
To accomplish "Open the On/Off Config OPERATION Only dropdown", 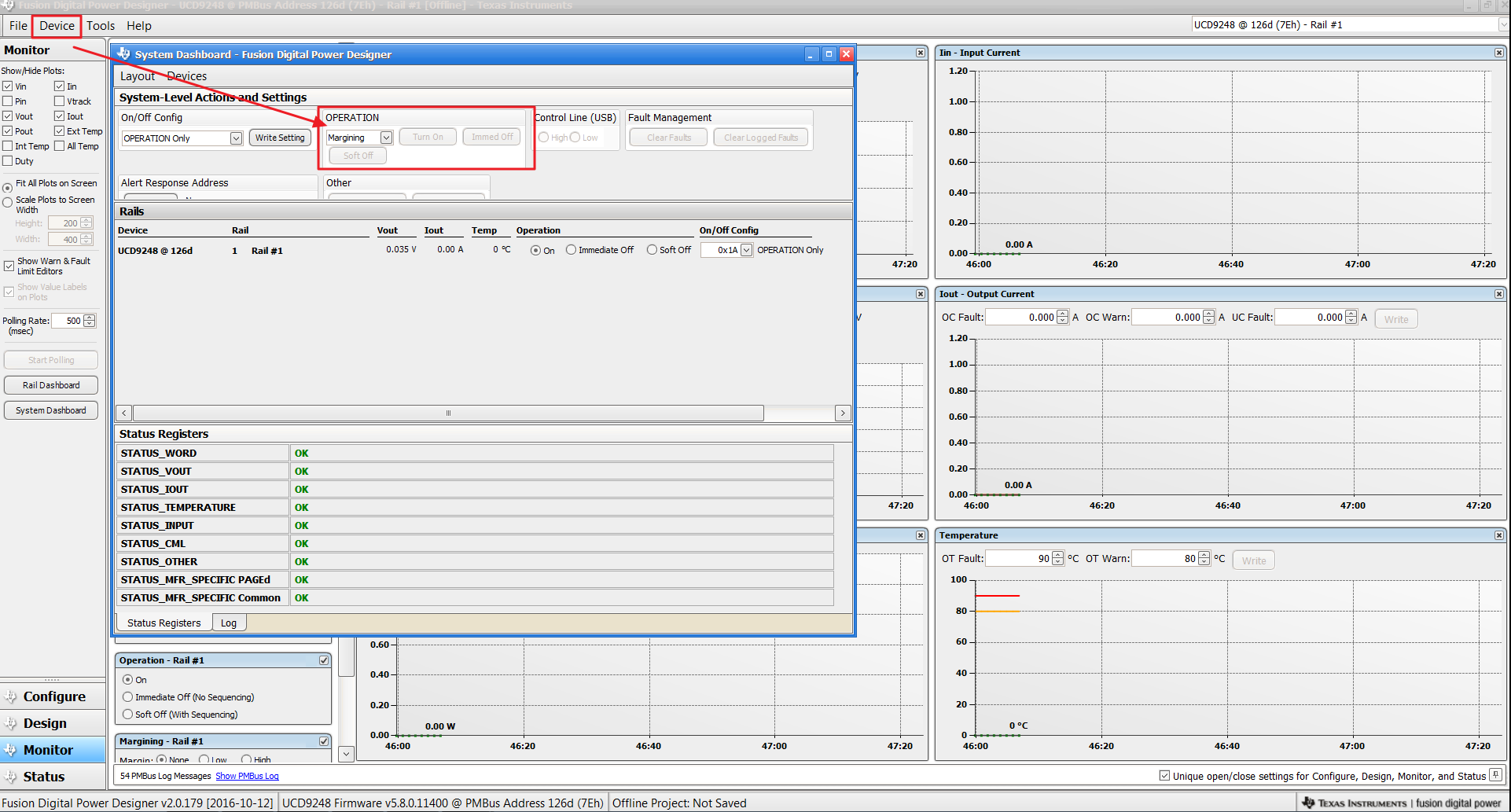I will click(x=236, y=138).
